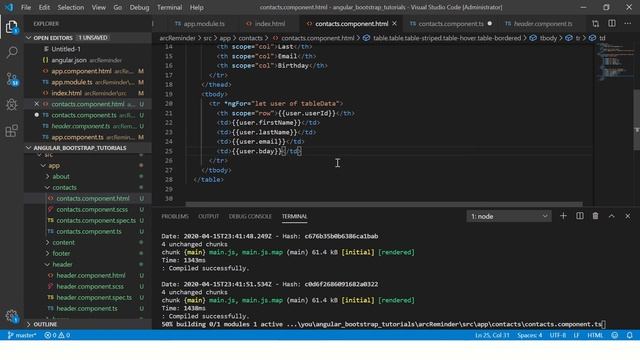Open the Selection menu
Image resolution: width=640 pixels, height=360 pixels.
click(x=71, y=7)
